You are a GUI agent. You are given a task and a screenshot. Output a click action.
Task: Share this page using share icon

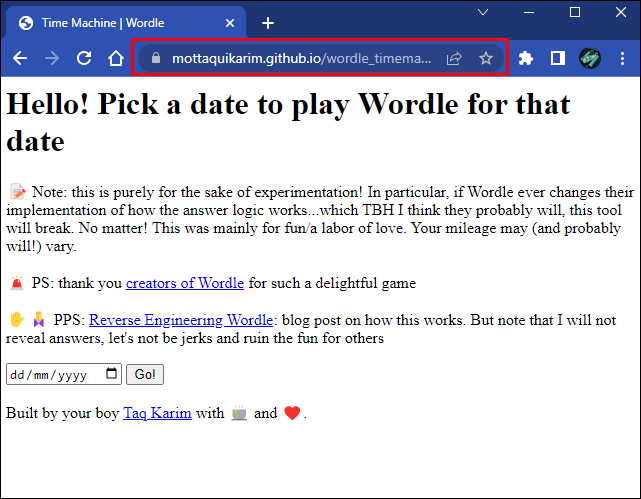(454, 58)
